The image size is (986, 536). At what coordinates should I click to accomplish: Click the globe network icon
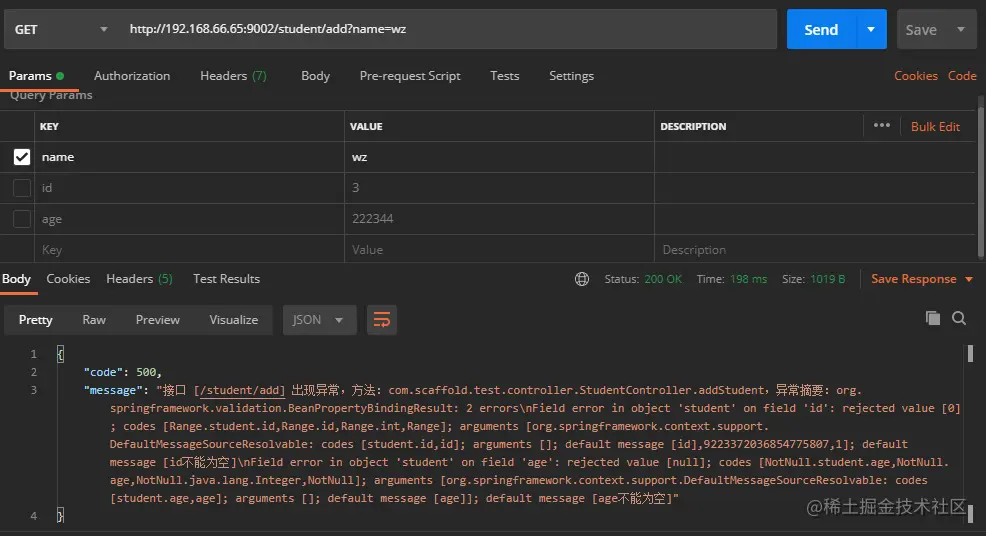tap(582, 279)
